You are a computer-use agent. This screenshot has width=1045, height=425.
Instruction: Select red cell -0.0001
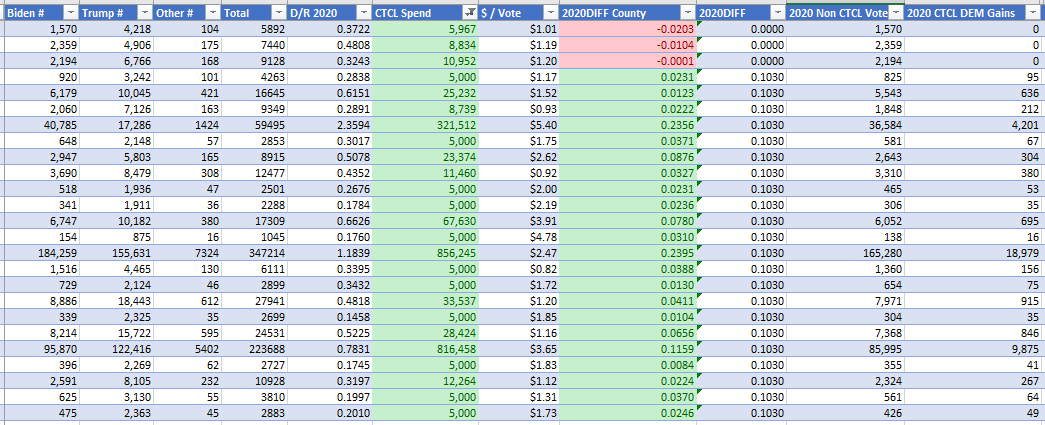tap(628, 61)
